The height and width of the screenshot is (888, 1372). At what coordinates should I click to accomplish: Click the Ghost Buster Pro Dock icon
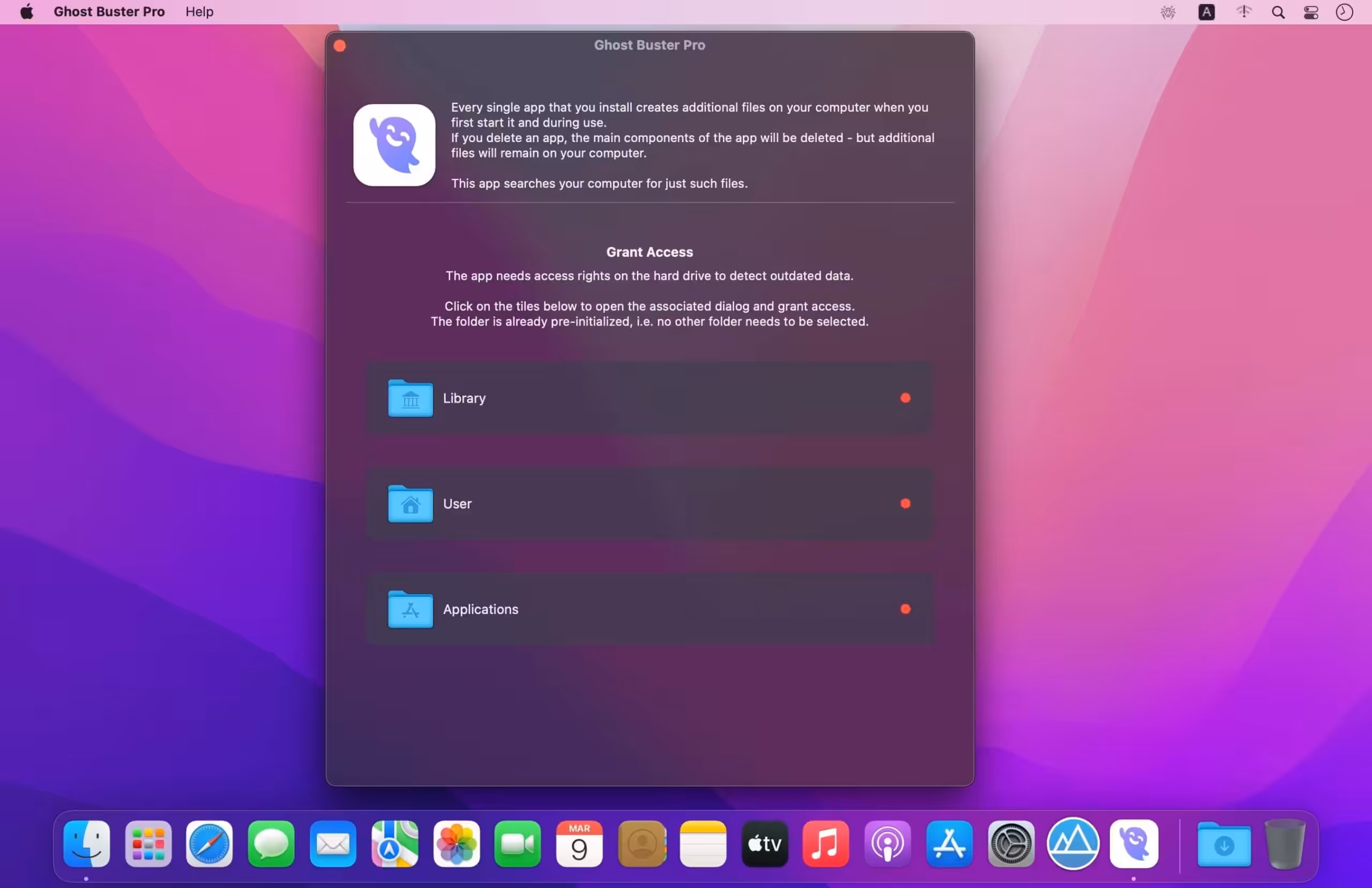(1134, 843)
